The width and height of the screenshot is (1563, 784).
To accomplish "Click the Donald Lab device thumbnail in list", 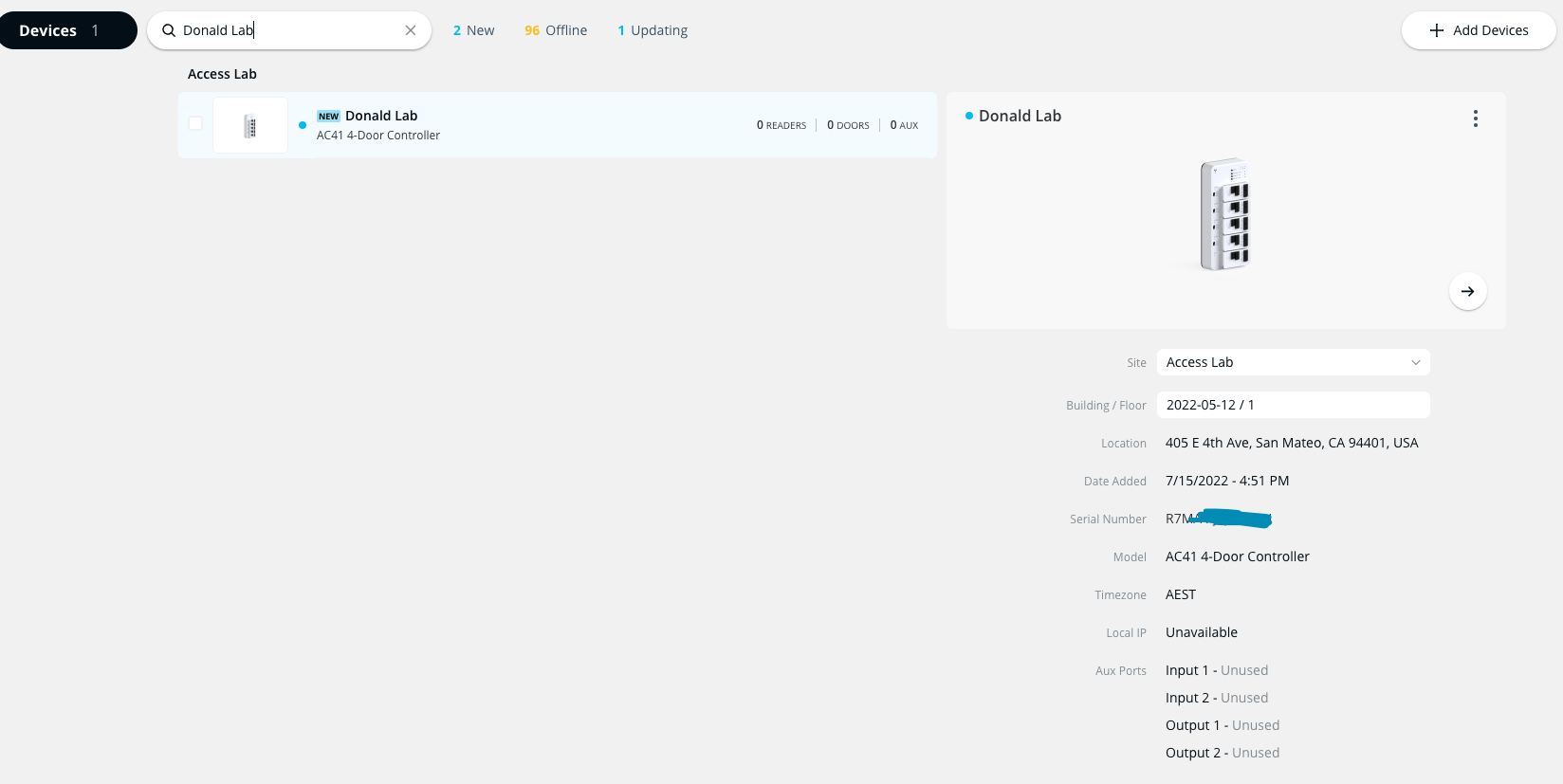I will [250, 125].
